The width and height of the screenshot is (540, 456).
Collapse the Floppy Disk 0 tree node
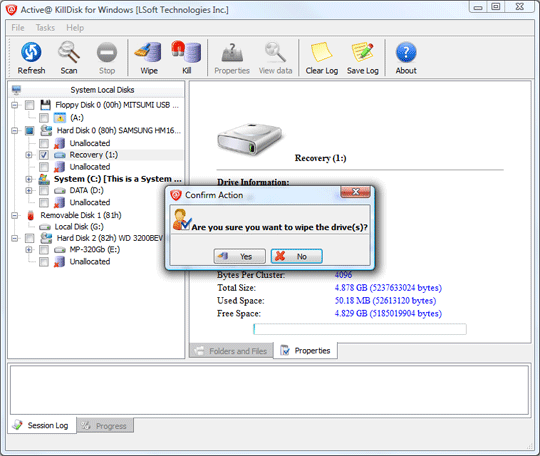pos(14,105)
